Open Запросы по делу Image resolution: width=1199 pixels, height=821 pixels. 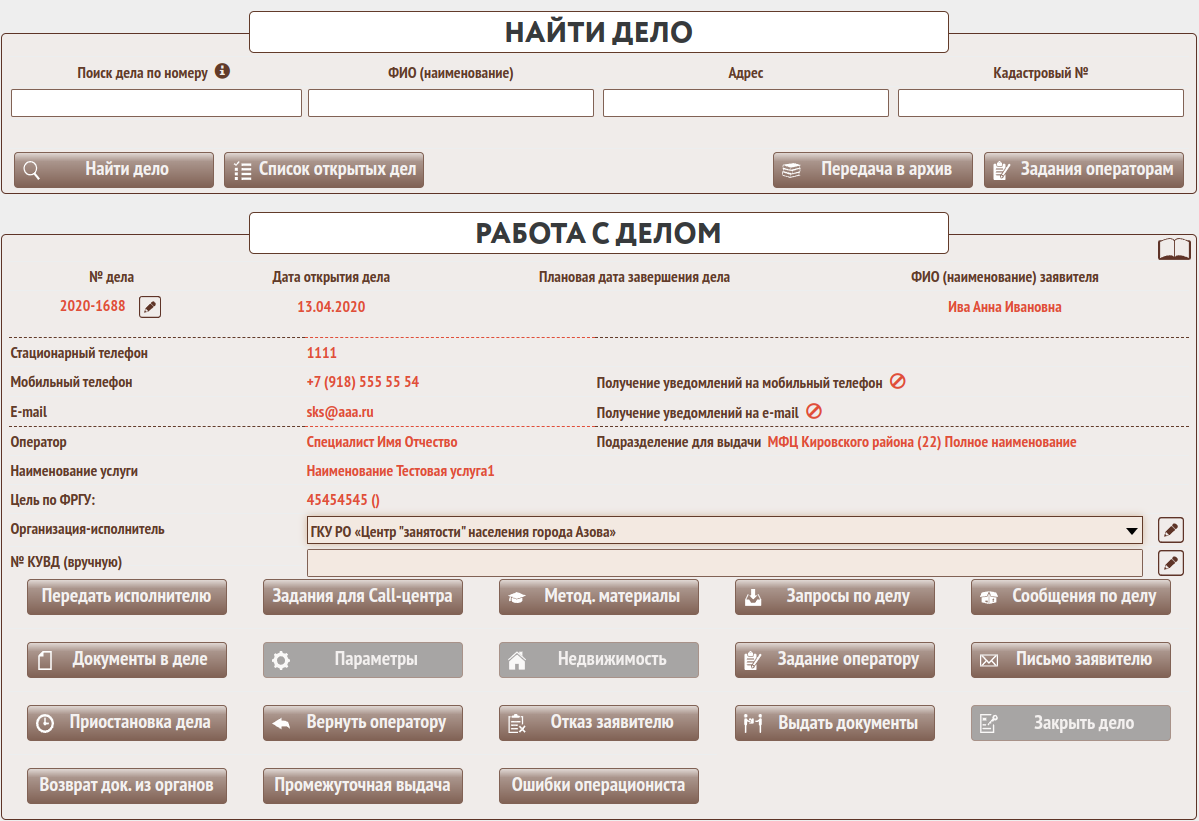[x=835, y=597]
